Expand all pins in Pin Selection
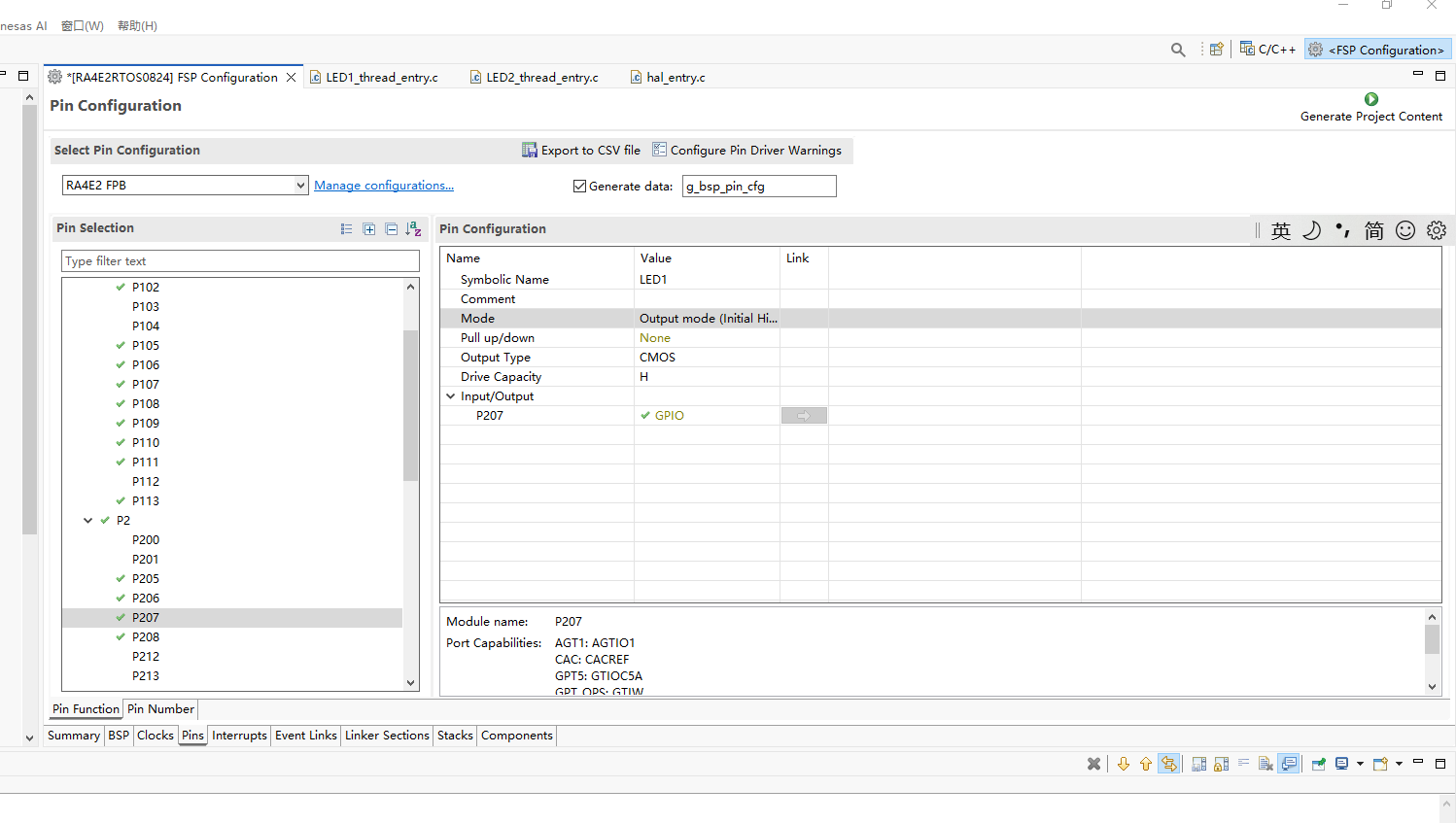This screenshot has width=1456, height=823. point(369,229)
